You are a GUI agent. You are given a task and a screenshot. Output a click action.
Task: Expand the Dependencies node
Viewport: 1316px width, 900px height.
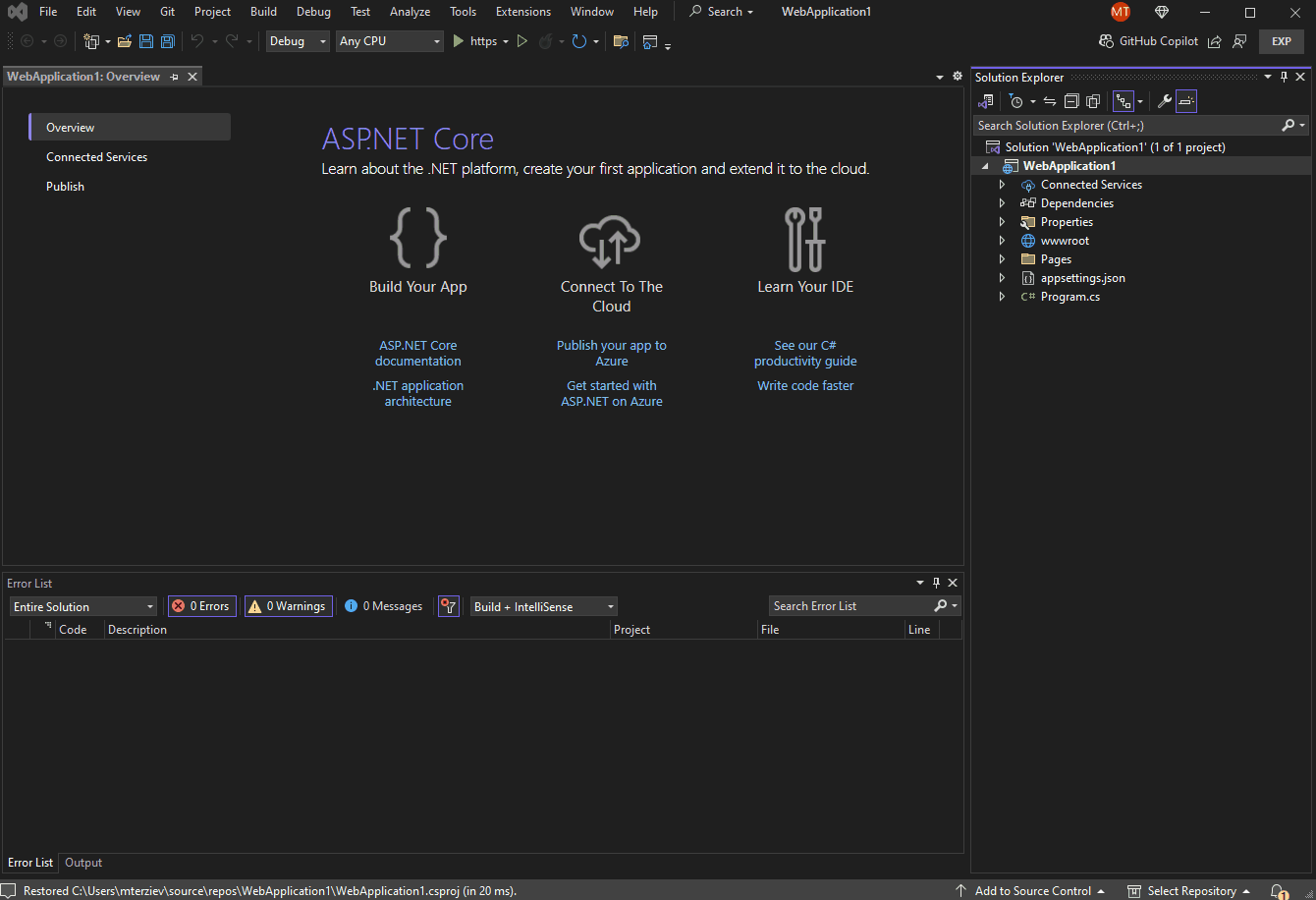point(1002,203)
